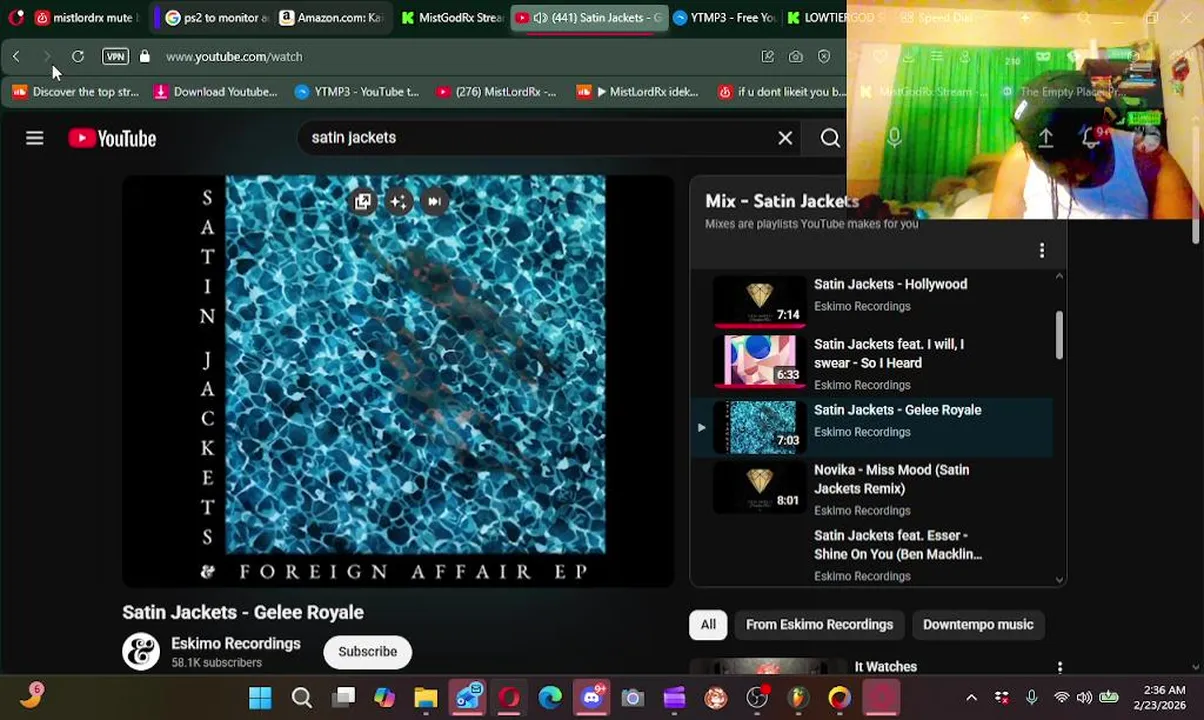Switch to the 'MistGodRx Stream' tab
The height and width of the screenshot is (720, 1204).
[452, 18]
